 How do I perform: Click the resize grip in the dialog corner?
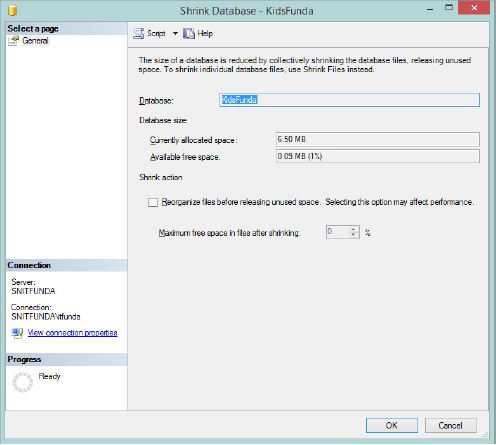485,435
